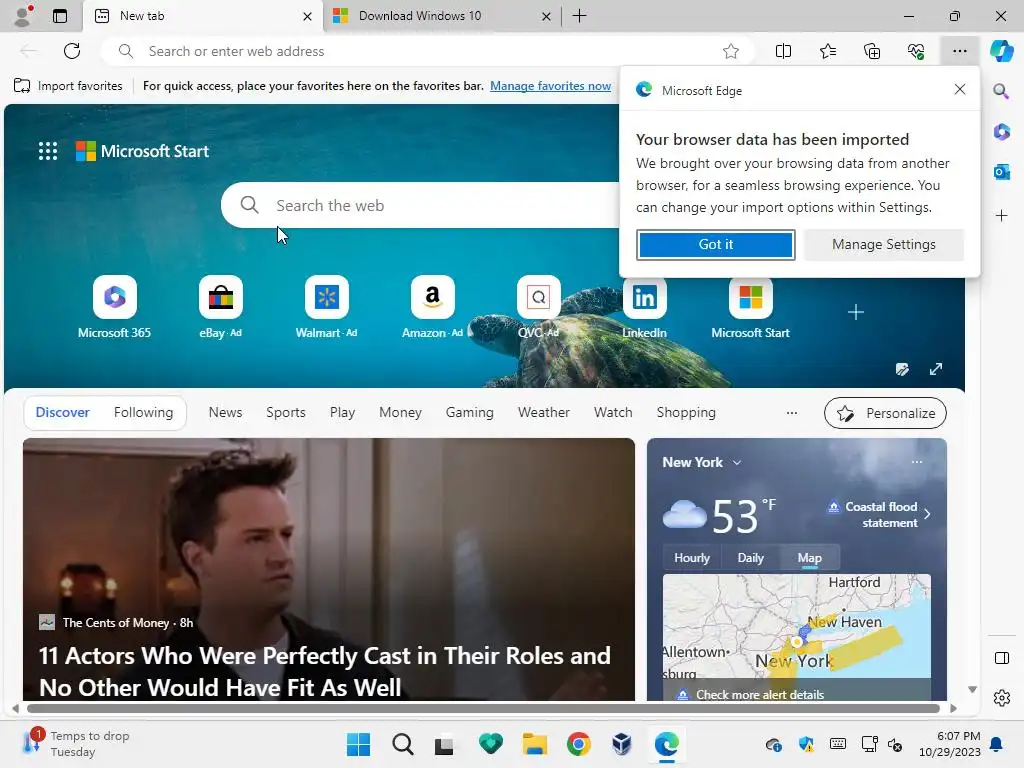Screen dimensions: 1024x768
Task: Open the Collections icon
Action: tap(872, 51)
